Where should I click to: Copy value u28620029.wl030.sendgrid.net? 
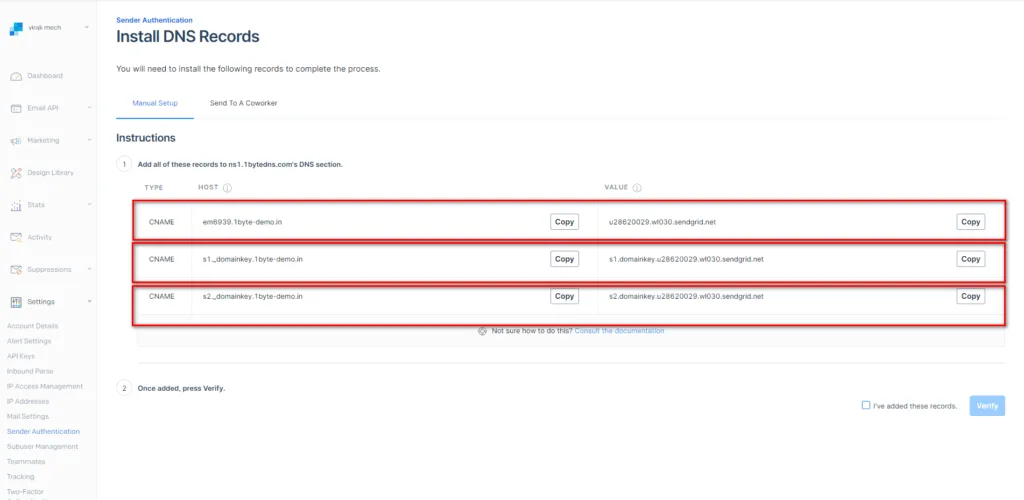[x=970, y=222]
